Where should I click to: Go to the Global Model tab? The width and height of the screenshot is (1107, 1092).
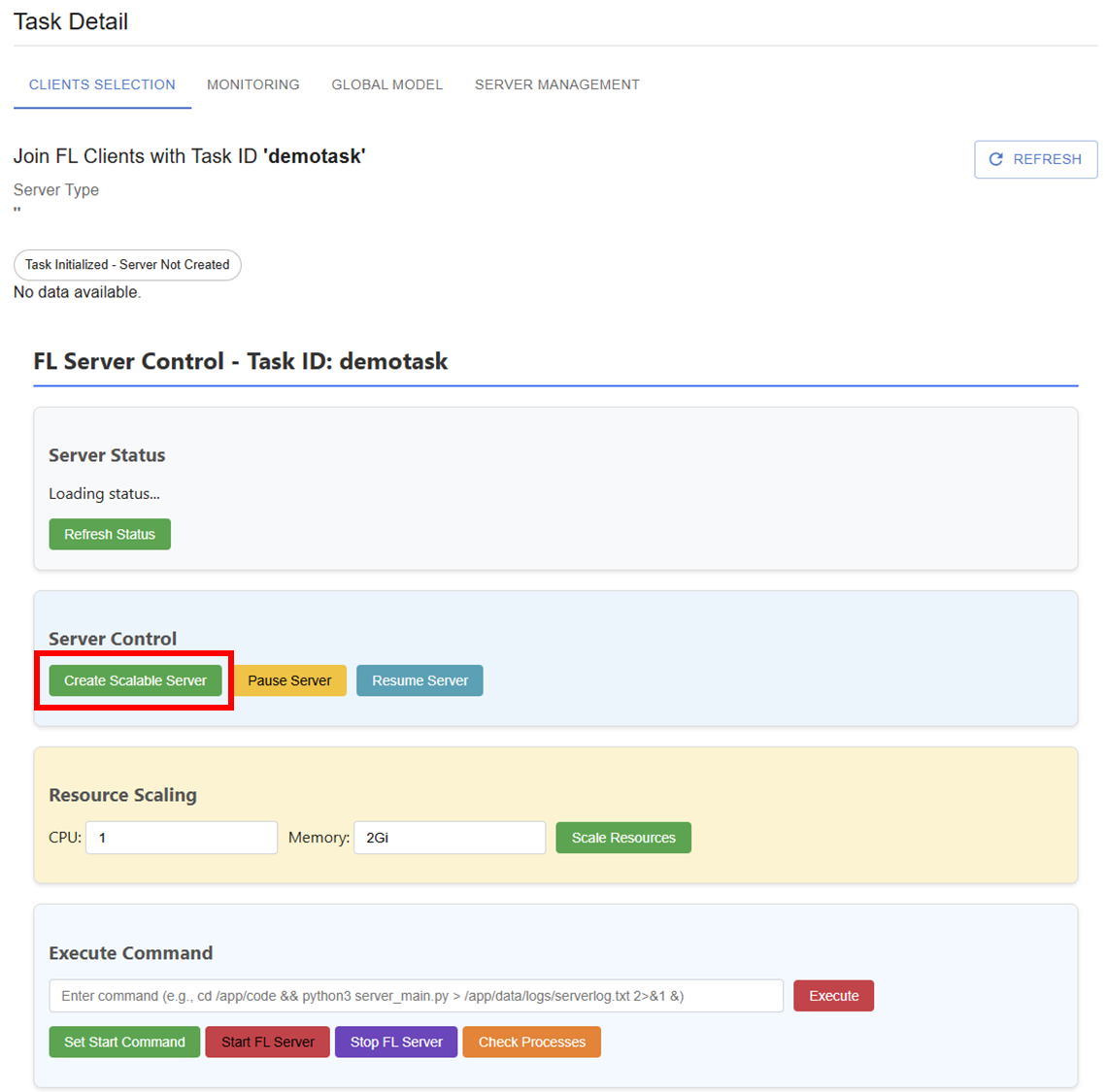click(x=386, y=84)
